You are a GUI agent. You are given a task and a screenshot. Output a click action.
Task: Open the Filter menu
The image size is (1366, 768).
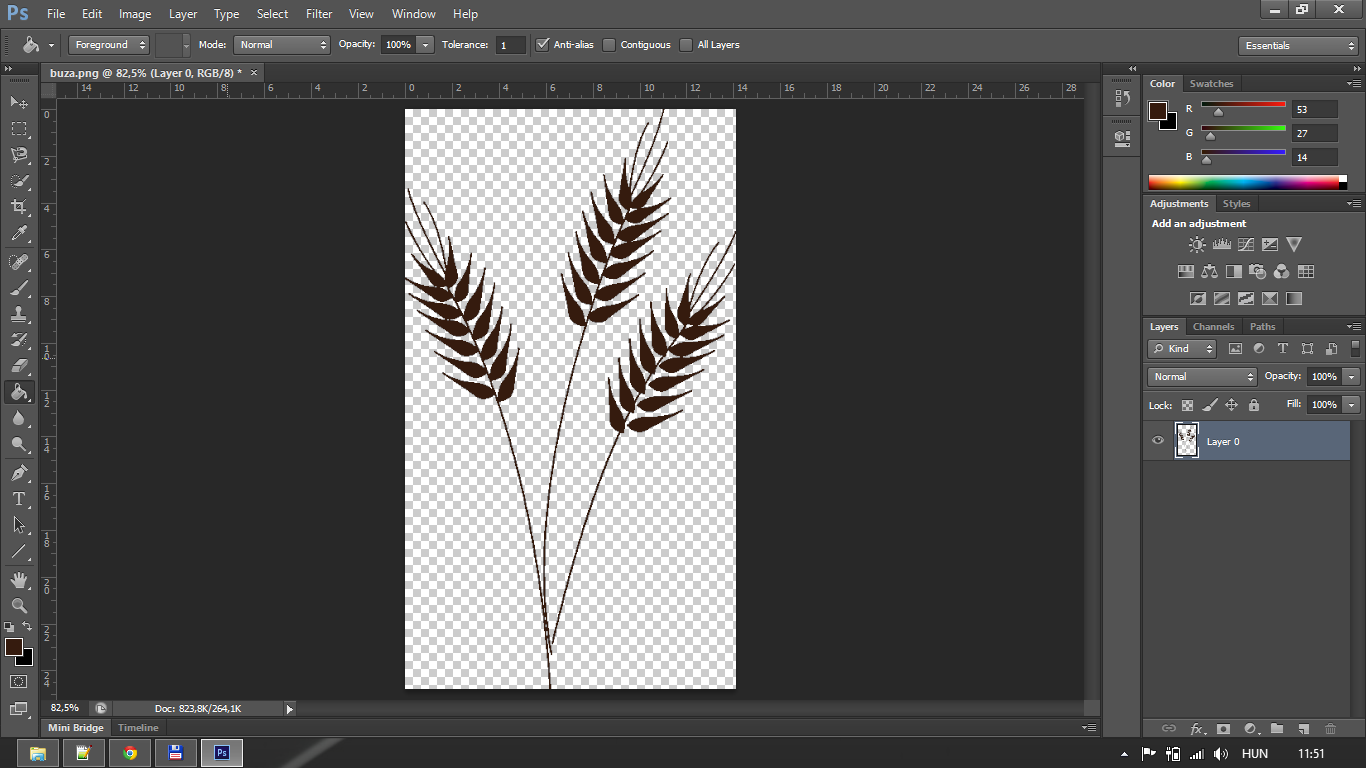319,14
